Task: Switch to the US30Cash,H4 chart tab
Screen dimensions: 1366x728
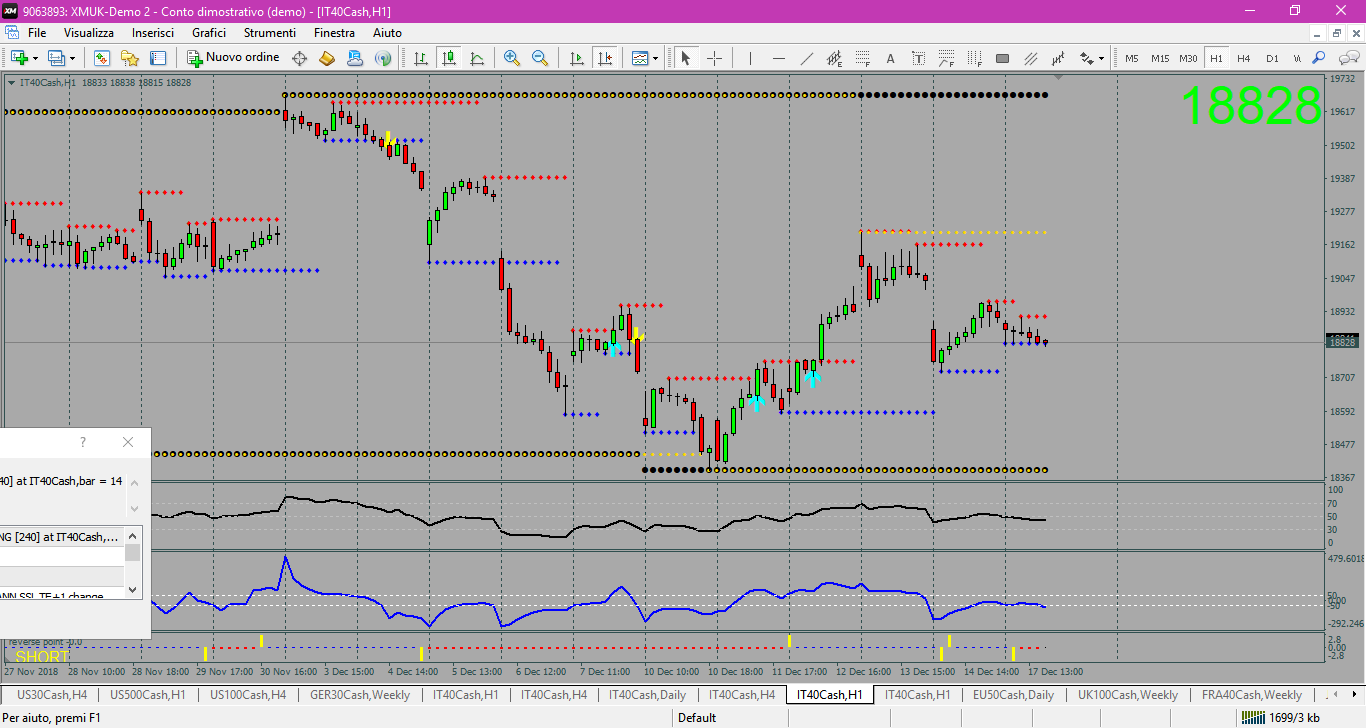Action: [x=52, y=694]
